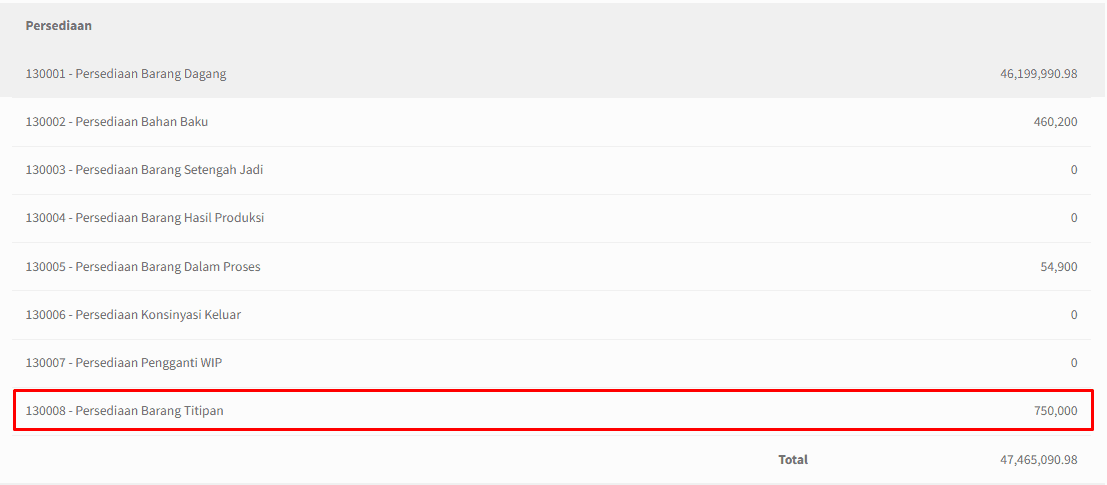Click zero balance of Konsinyasi Keluar
The height and width of the screenshot is (485, 1107).
tap(1074, 314)
